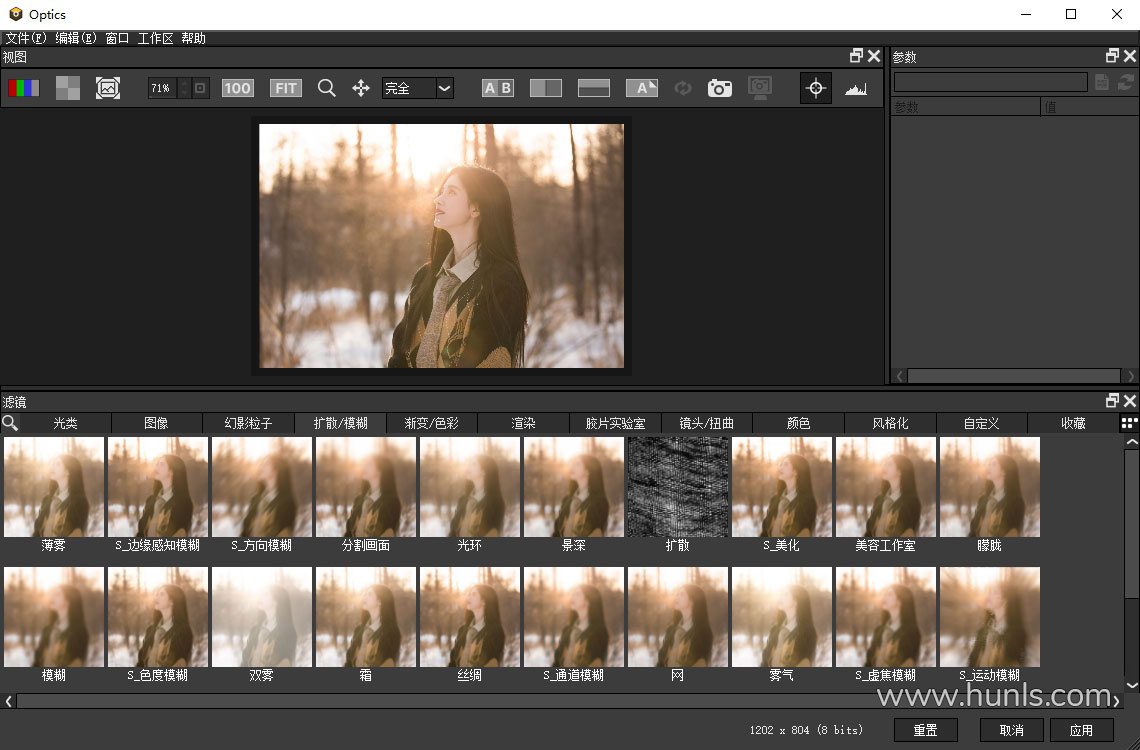1140x750 pixels.
Task: Toggle the checkerboard transparency icon
Action: [x=67, y=88]
